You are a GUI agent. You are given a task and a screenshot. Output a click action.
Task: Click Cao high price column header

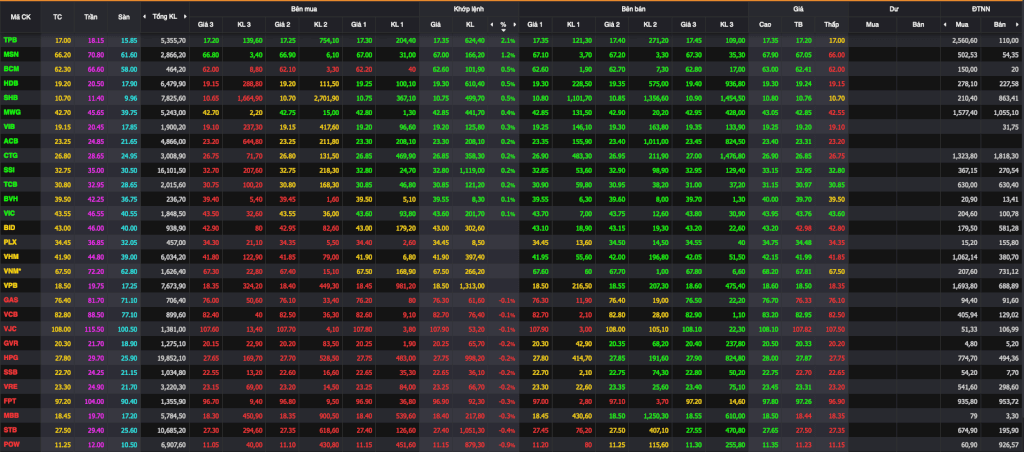(x=765, y=25)
